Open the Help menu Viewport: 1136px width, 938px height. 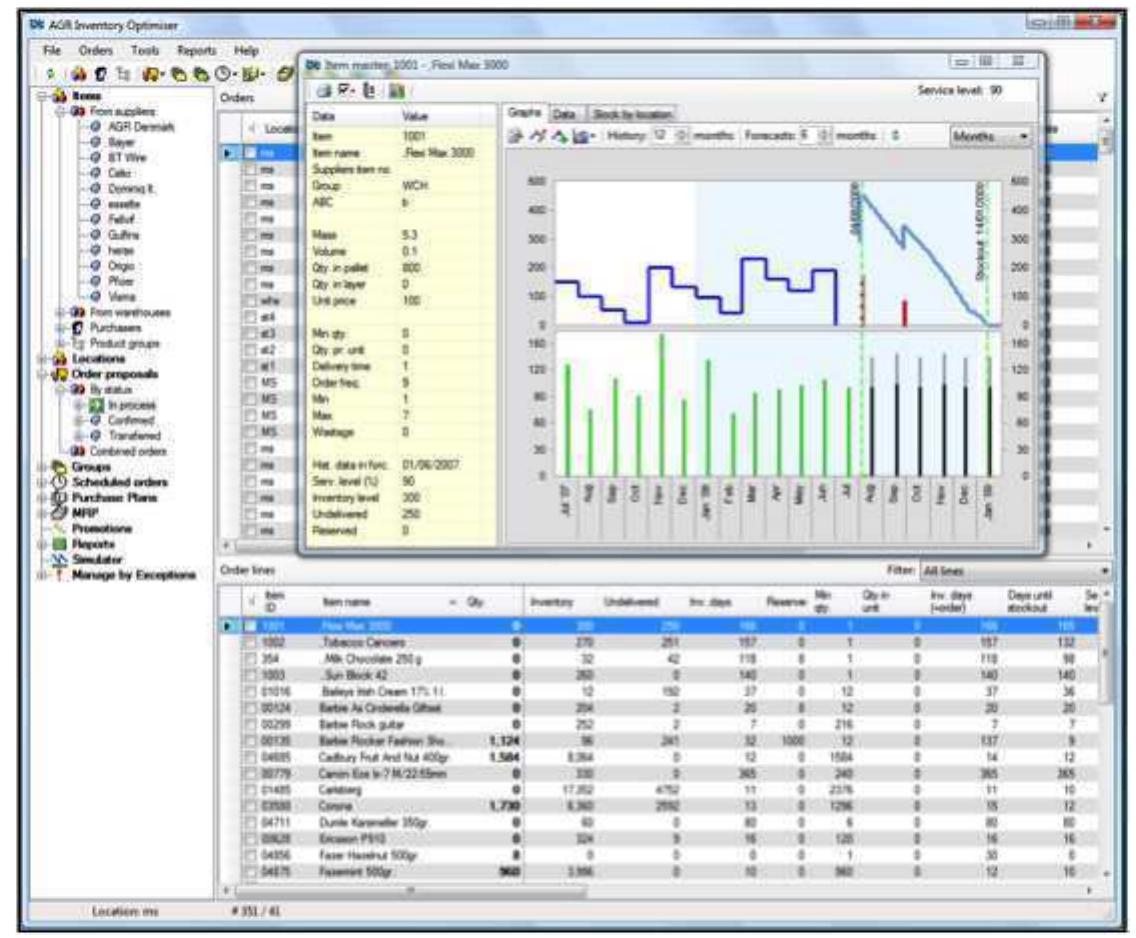[x=246, y=50]
